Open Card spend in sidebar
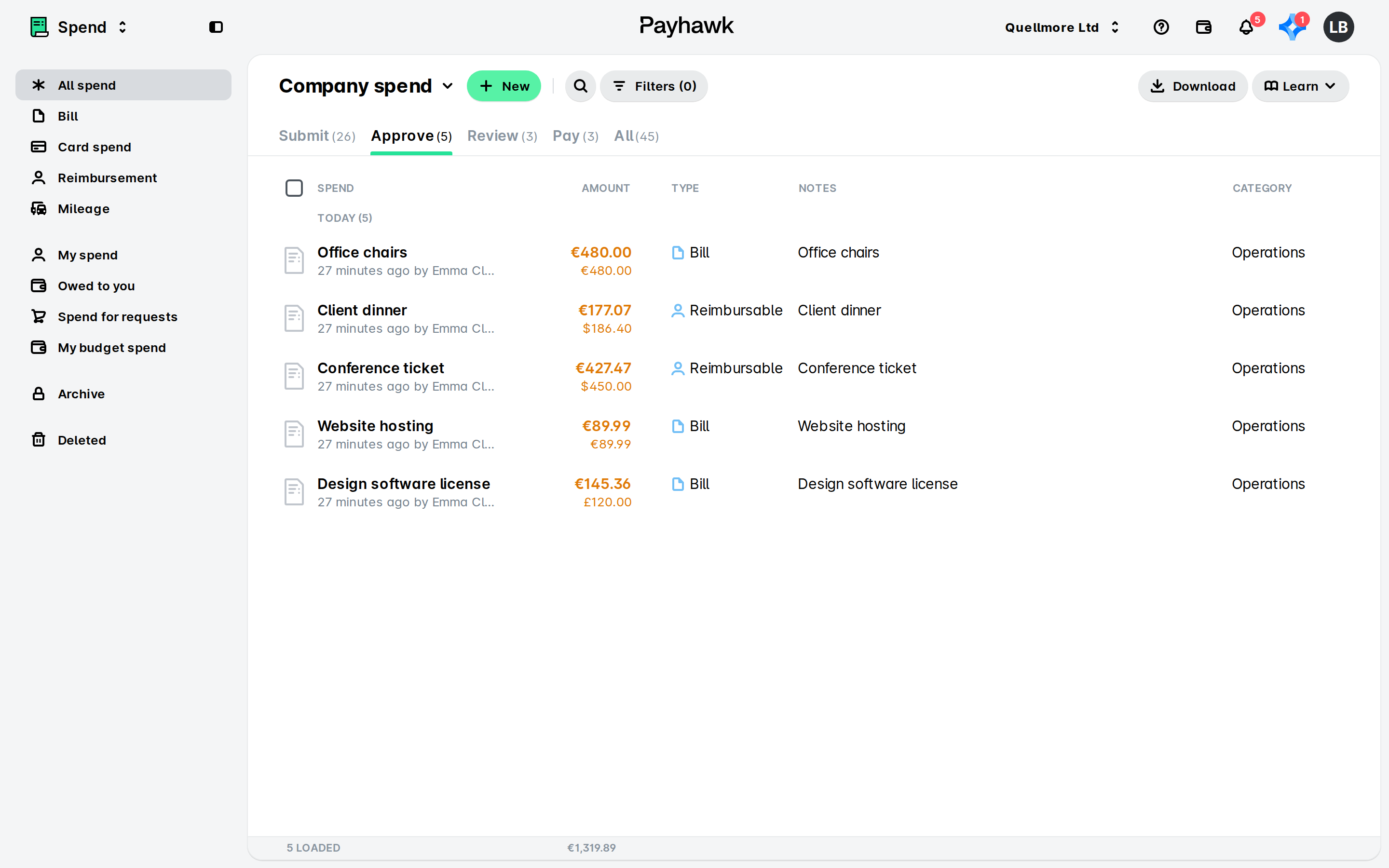Image resolution: width=1389 pixels, height=868 pixels. pyautogui.click(x=123, y=147)
